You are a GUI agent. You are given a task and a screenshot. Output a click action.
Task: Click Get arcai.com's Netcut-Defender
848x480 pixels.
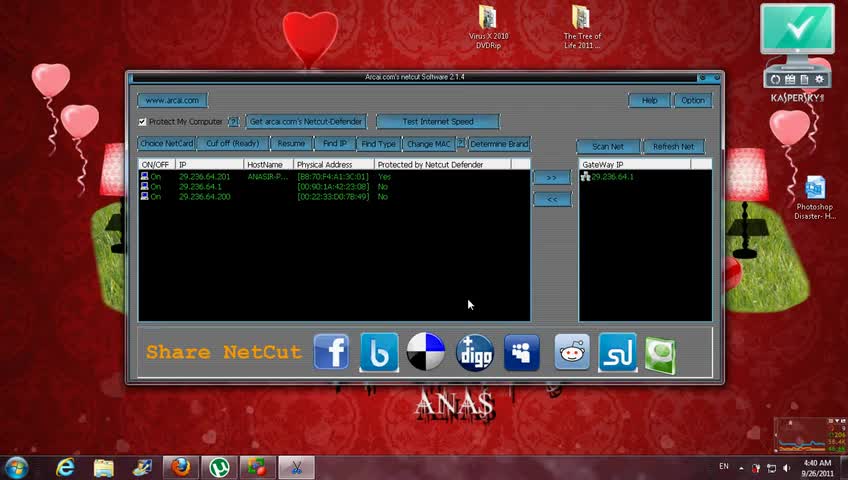coord(306,122)
